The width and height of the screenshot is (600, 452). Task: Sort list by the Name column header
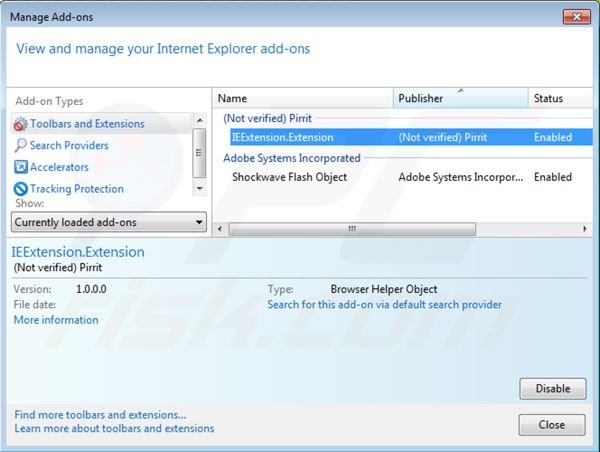coord(303,98)
